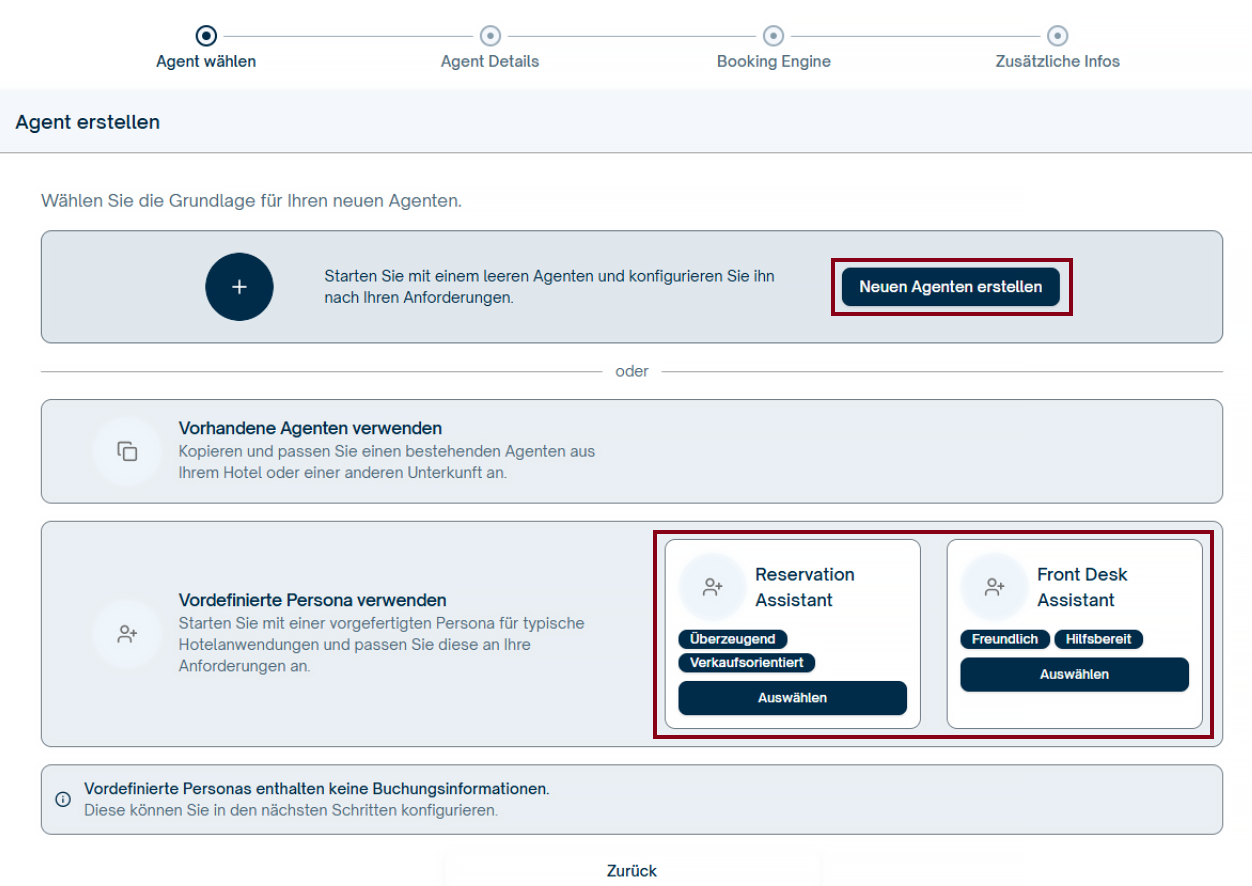Choose Auswählen for Front Desk Assistant
This screenshot has width=1252, height=886.
click(1074, 674)
